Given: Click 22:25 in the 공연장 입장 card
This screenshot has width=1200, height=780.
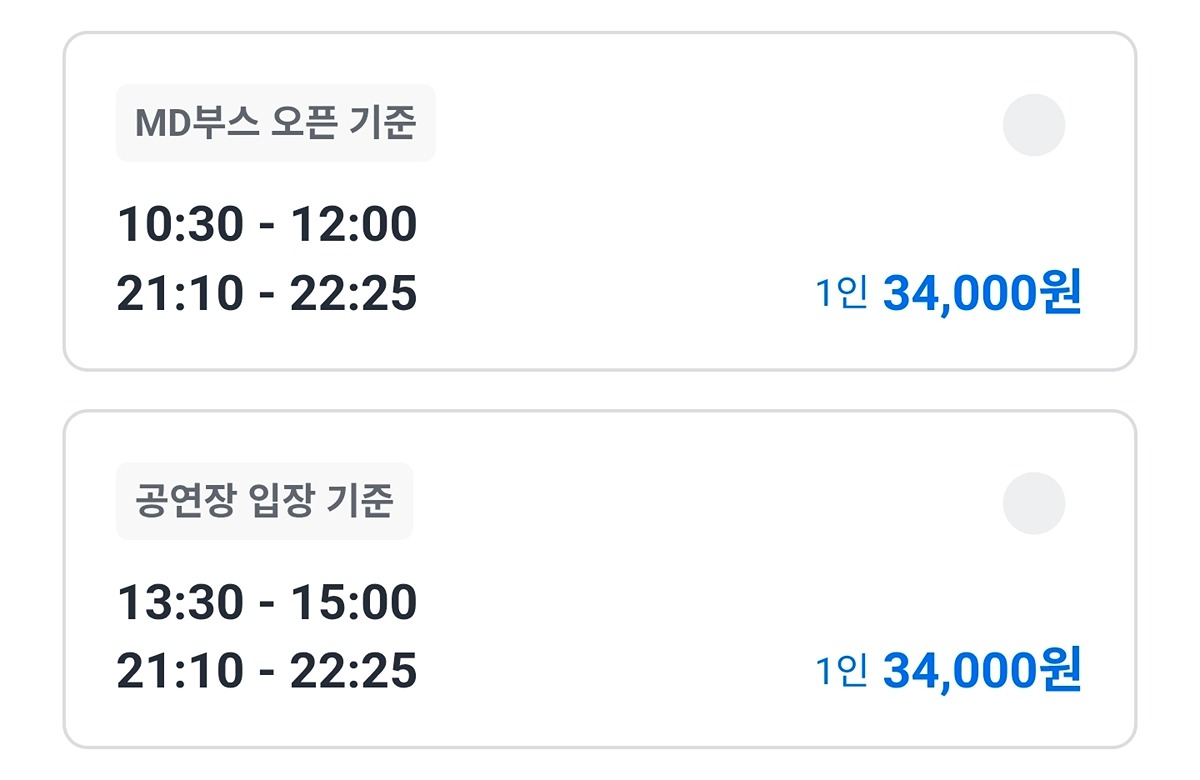Looking at the screenshot, I should coord(353,672).
